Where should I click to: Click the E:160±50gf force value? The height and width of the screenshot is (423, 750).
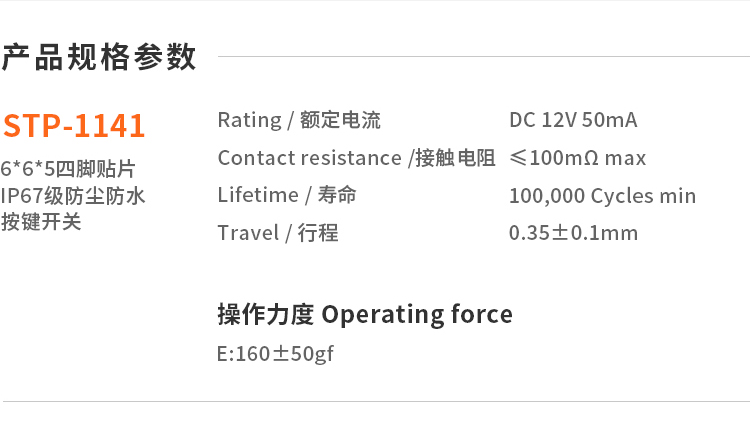tap(275, 354)
